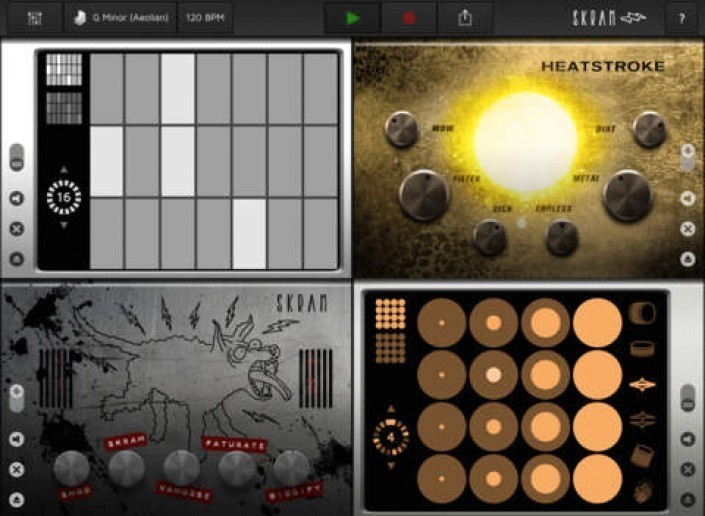Flip the sequencer panel side switch
This screenshot has height=516, width=705.
pos(17,157)
